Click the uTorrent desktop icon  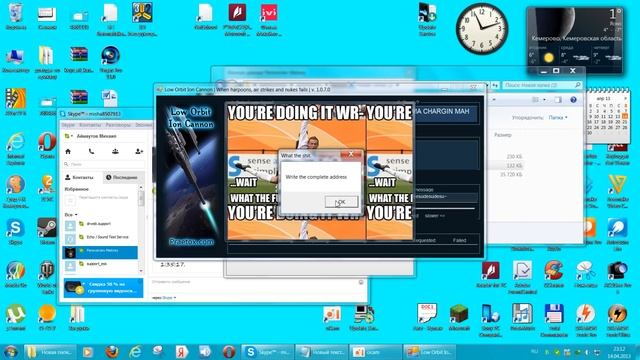coord(16,318)
